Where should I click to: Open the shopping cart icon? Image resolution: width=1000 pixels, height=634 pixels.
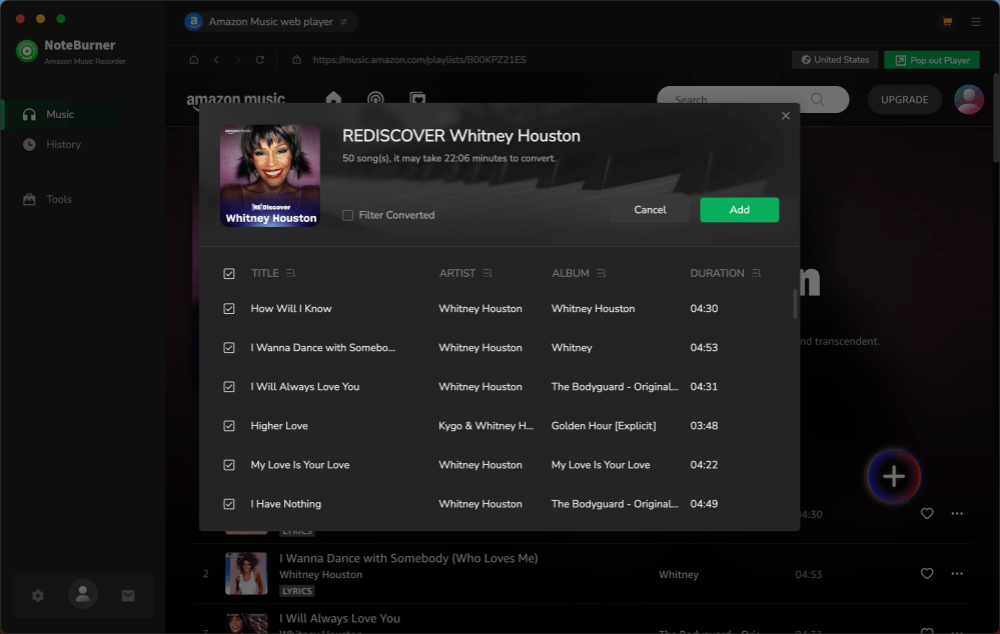pos(947,22)
